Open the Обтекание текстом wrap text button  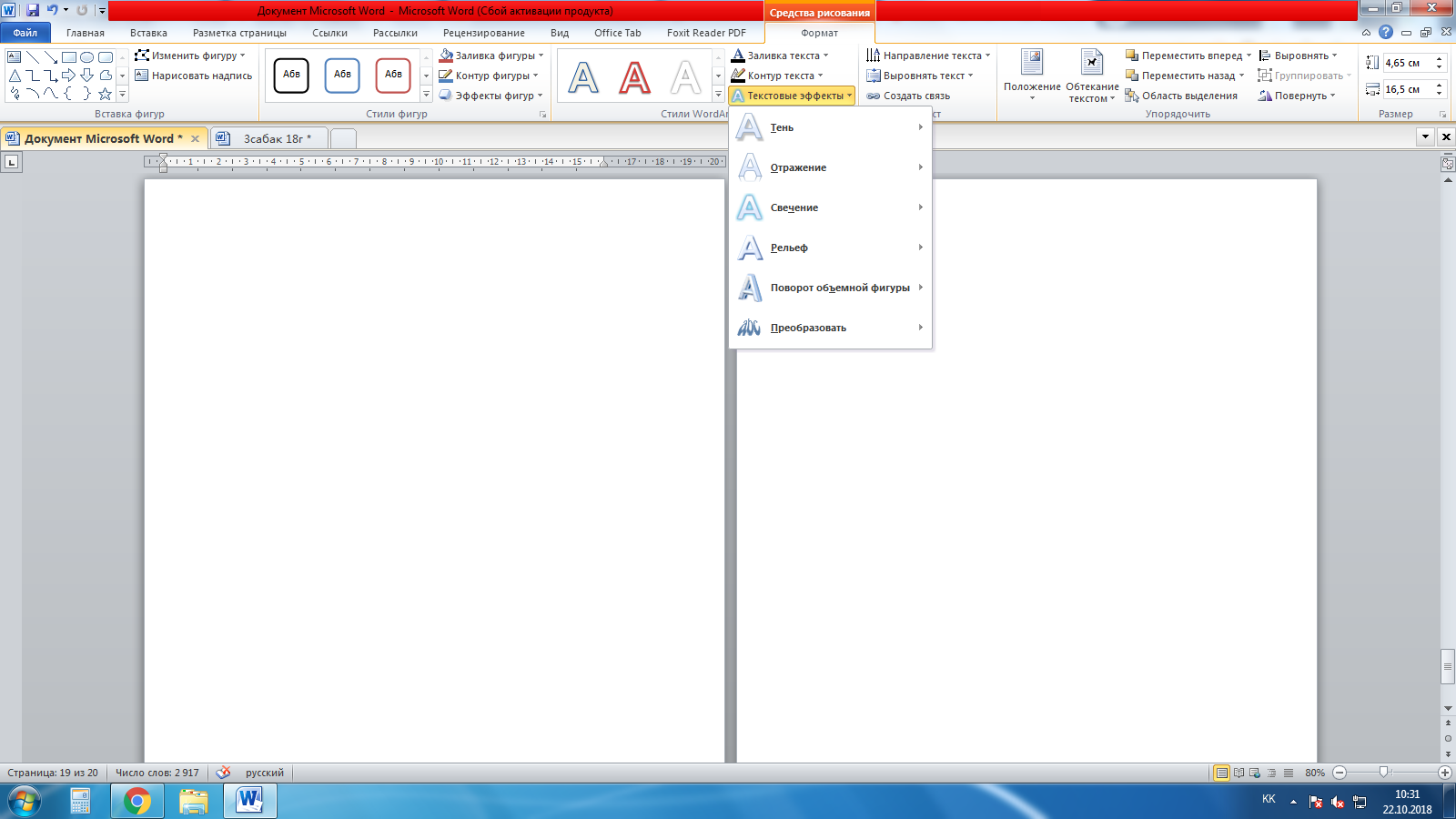[1092, 76]
